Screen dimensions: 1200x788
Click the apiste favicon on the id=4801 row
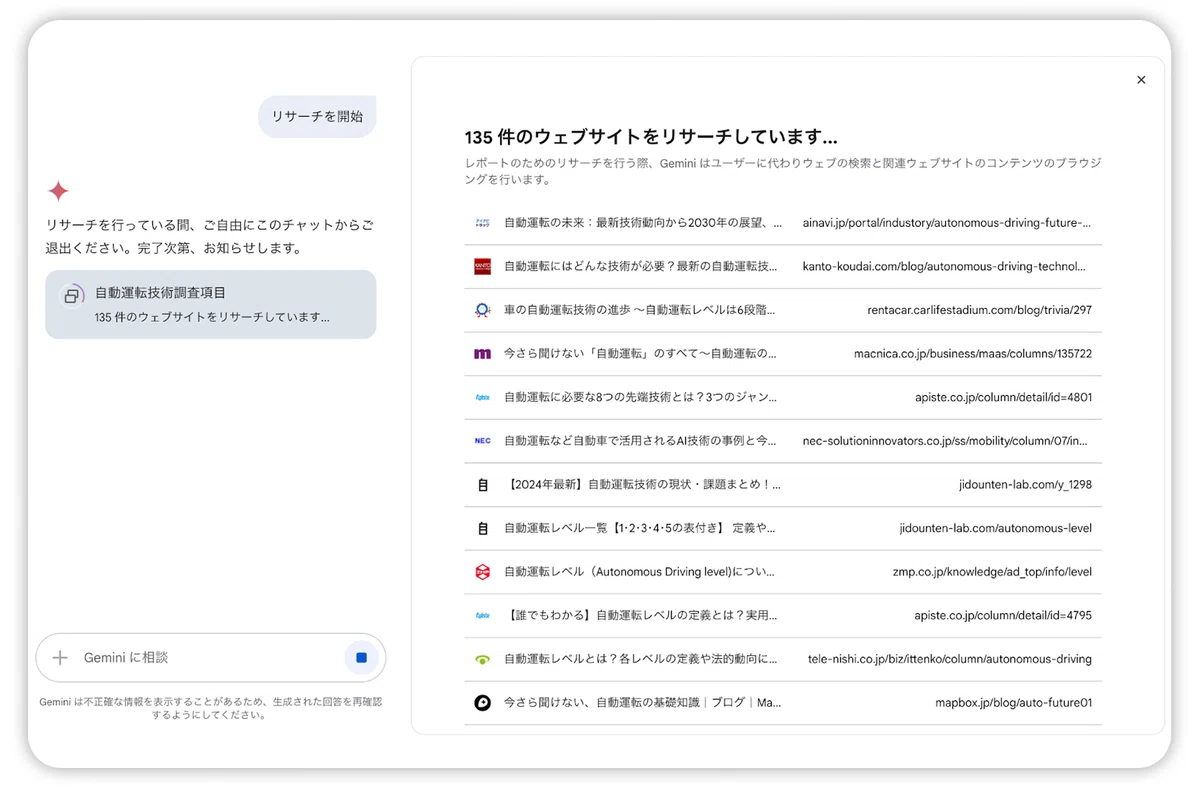pos(482,397)
